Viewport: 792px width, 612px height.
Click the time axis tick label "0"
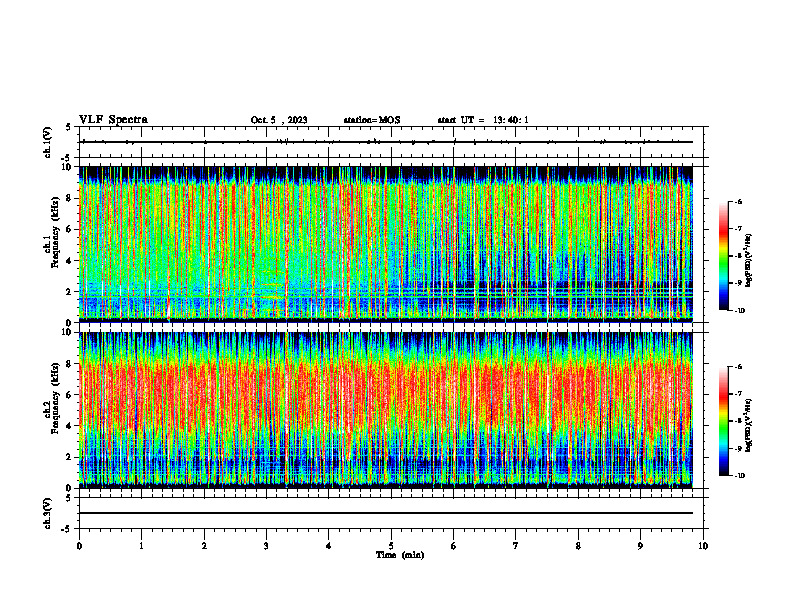[x=79, y=546]
